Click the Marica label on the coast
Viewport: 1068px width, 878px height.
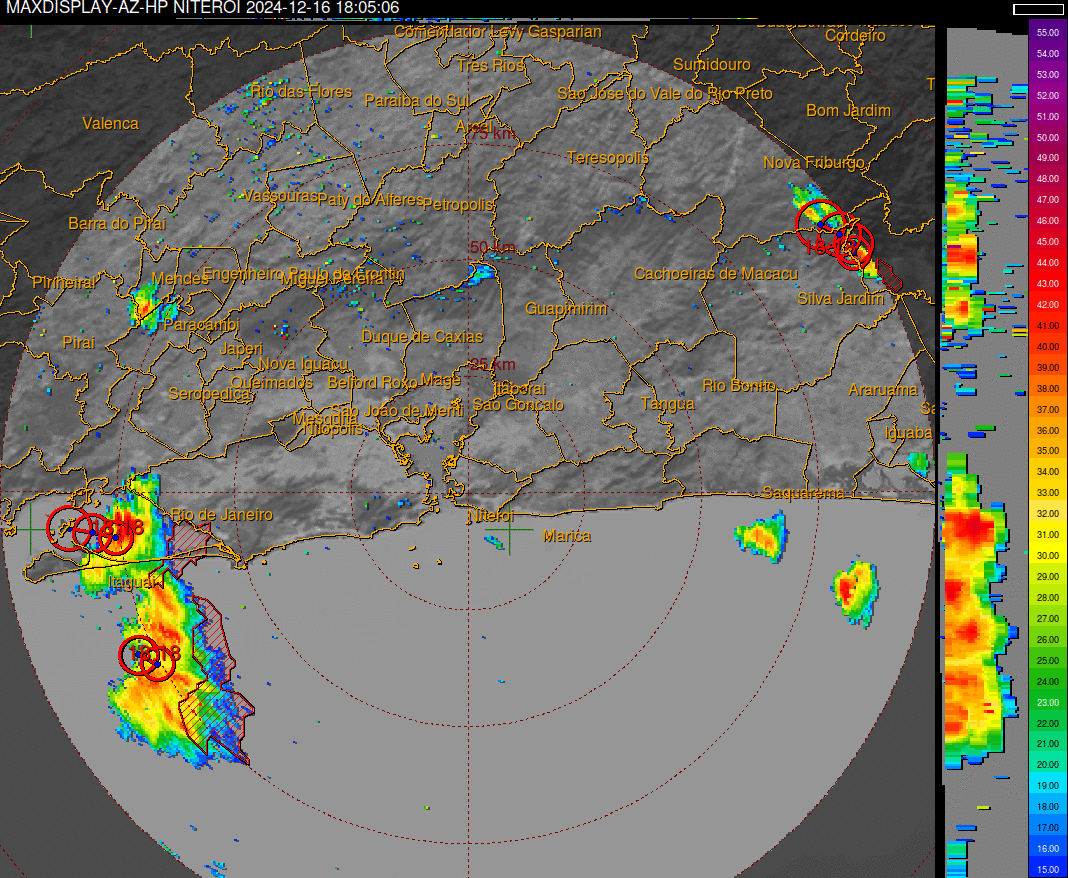pos(566,536)
